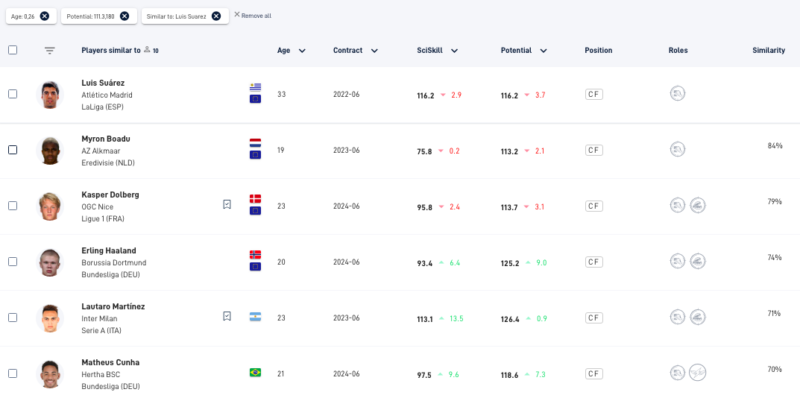Sort by Potential column chevron
This screenshot has width=800, height=401.
(543, 51)
